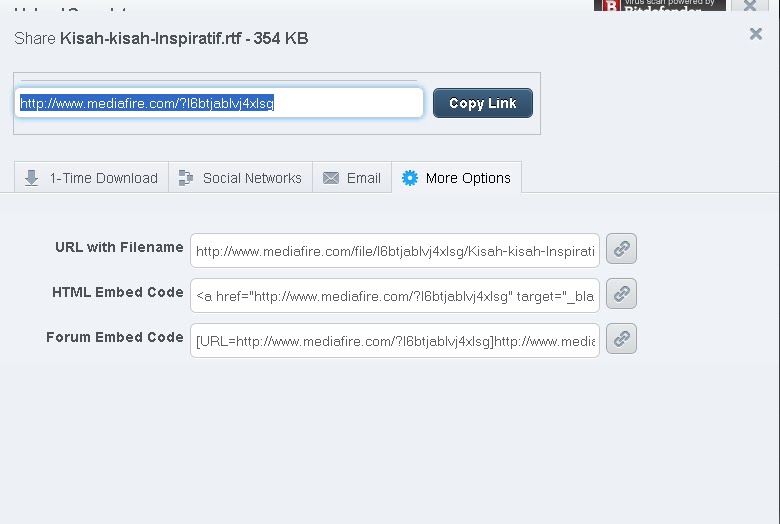The image size is (780, 524).
Task: Copy HTML Embed Code using link icon
Action: (x=621, y=294)
